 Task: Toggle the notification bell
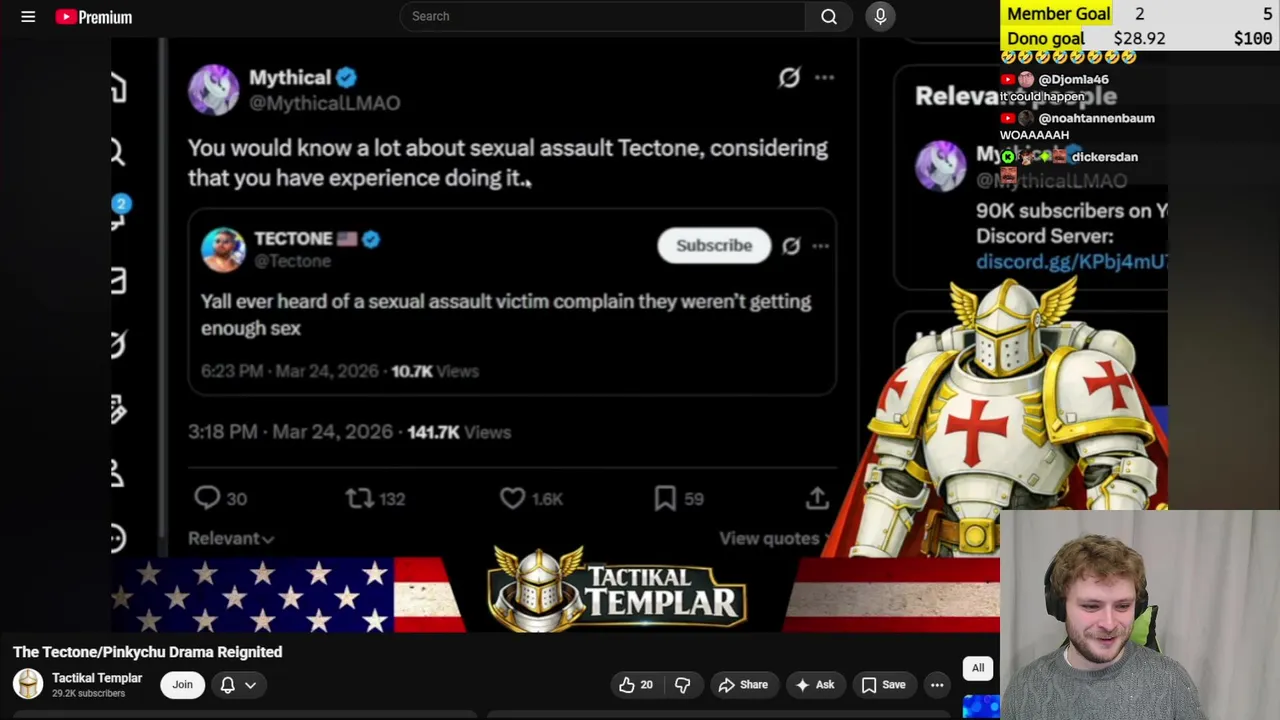click(228, 685)
